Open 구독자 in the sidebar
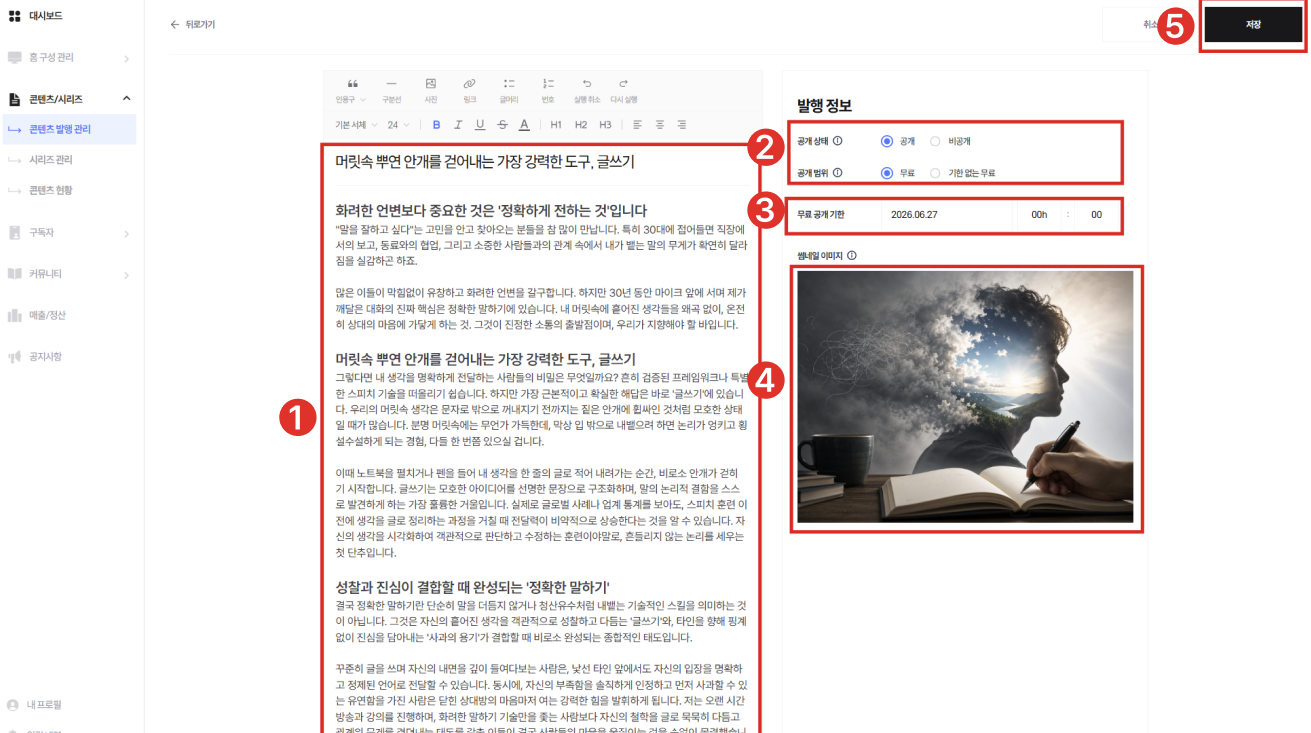Viewport: 1311px width, 733px height. 41,233
